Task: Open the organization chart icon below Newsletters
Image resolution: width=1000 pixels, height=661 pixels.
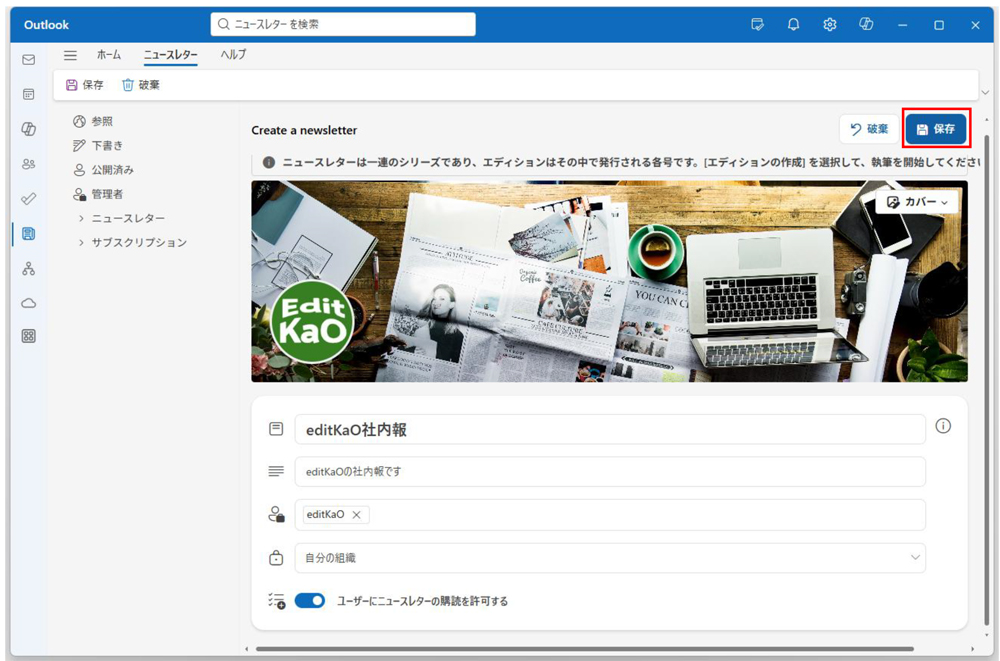Action: 27,267
